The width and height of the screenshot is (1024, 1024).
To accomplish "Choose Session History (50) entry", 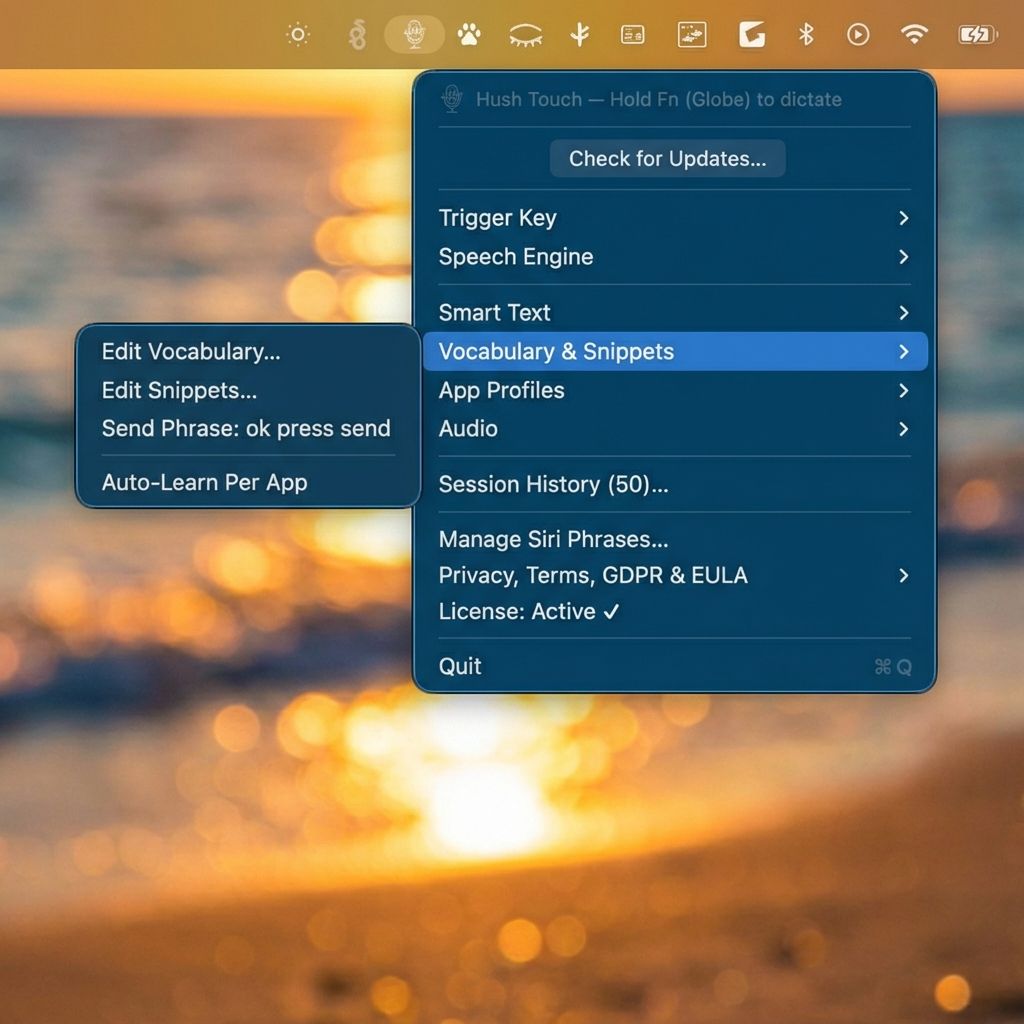I will 554,485.
